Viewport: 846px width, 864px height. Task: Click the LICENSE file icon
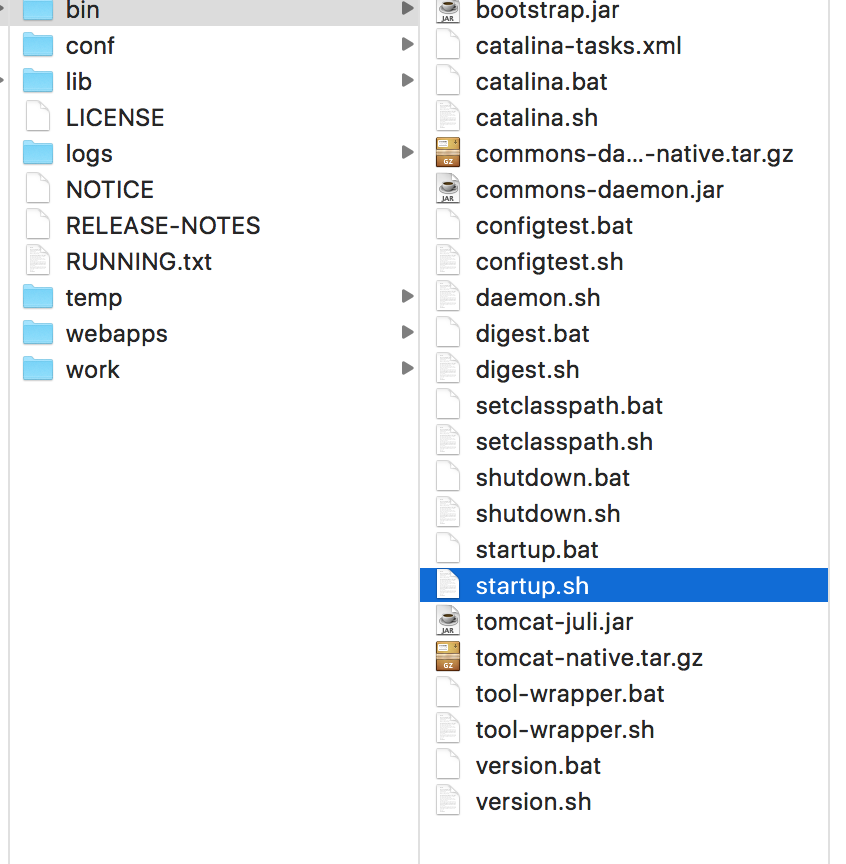38,117
